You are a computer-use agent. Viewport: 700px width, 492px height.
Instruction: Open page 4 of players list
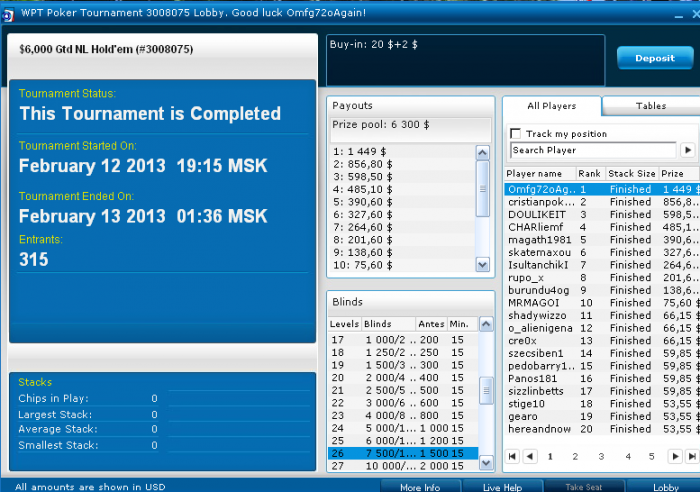click(x=628, y=456)
